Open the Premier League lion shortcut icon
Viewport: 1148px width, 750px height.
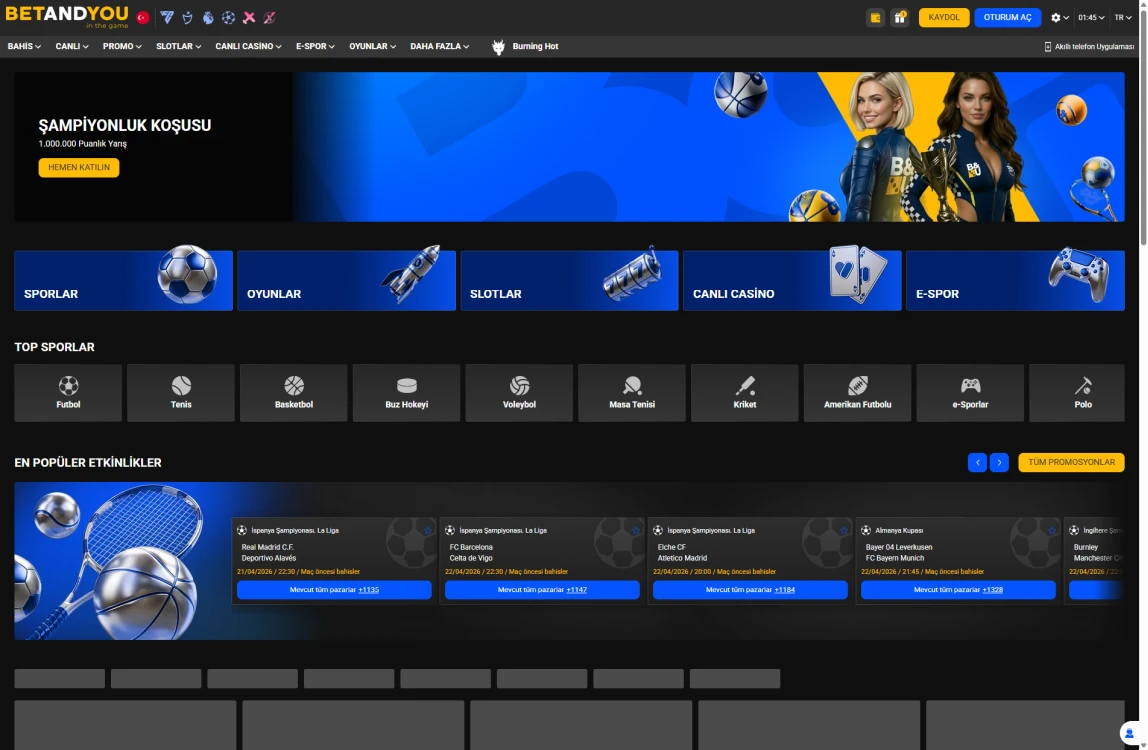coord(208,18)
